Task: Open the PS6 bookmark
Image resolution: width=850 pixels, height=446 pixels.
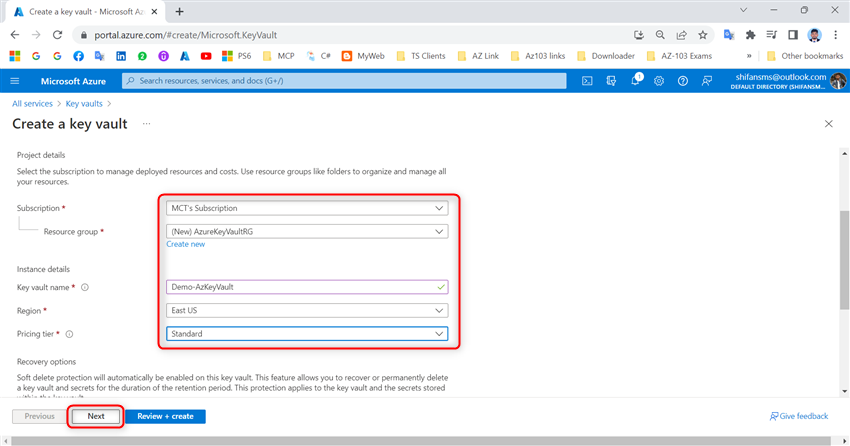Action: click(237, 56)
